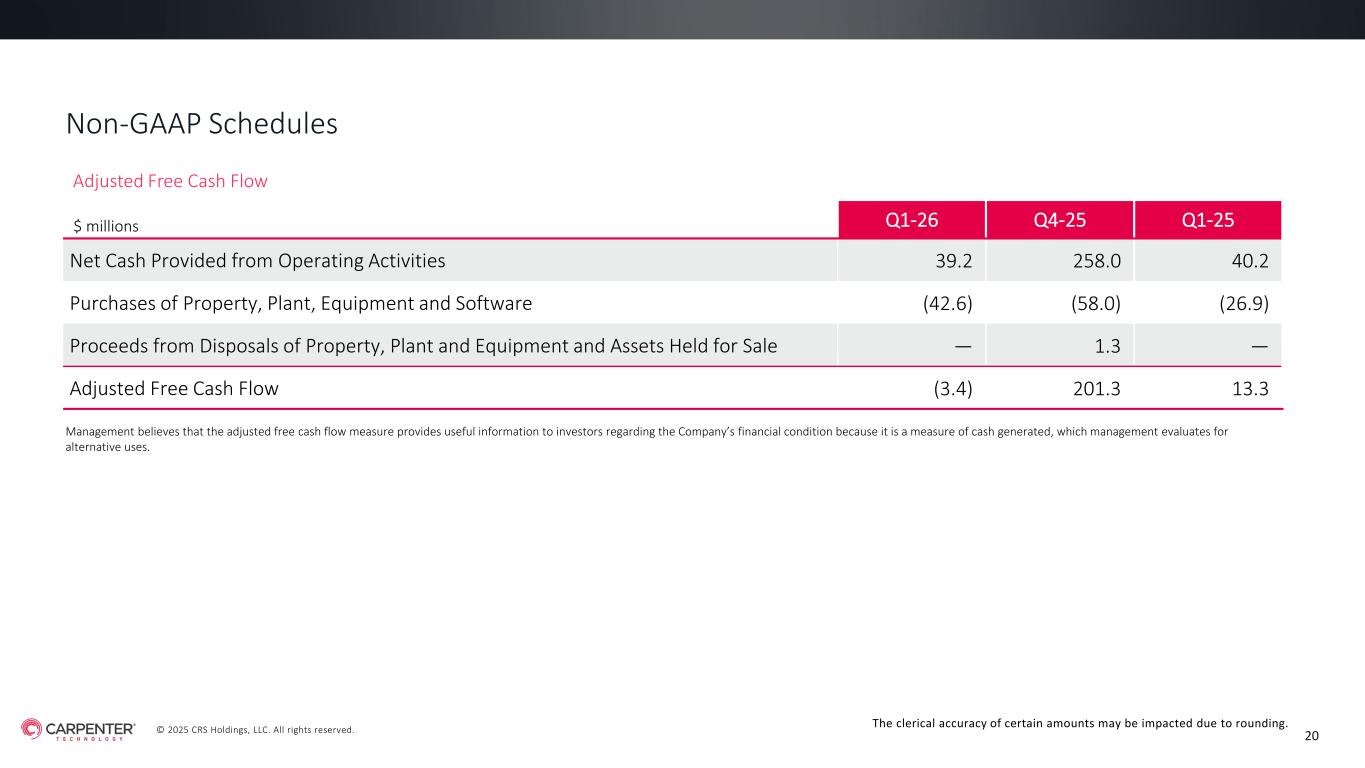Click the copyright CRS Holdings notice
The image size is (1365, 768).
tap(255, 730)
